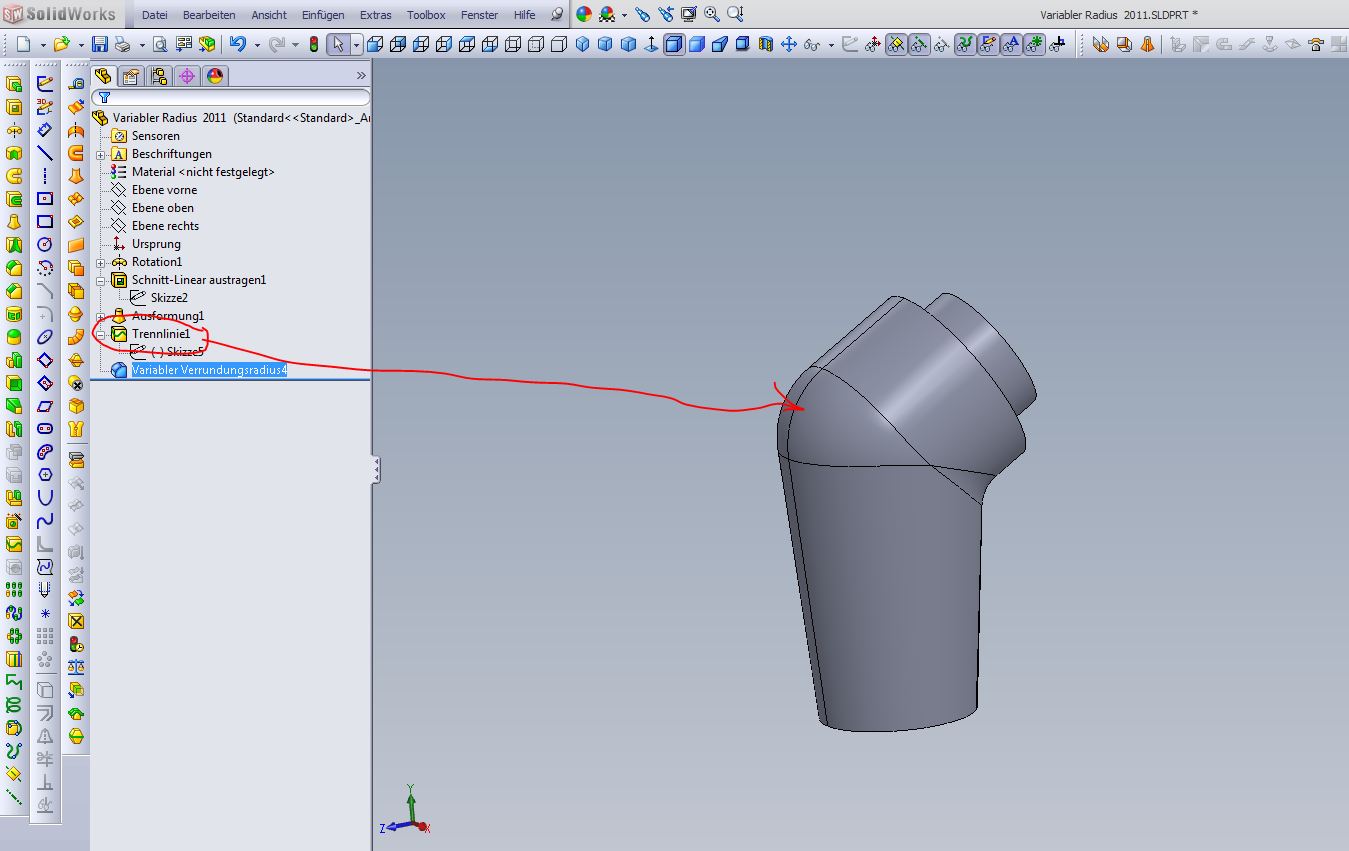Click the Save icon in toolbar
Image resolution: width=1349 pixels, height=851 pixels.
99,44
